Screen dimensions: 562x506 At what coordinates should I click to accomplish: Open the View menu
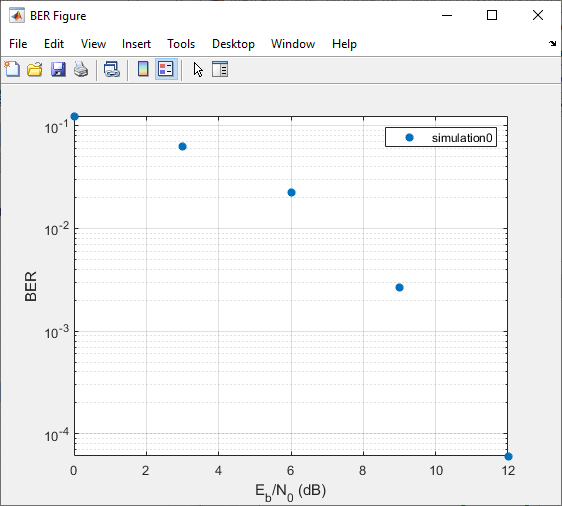click(x=93, y=44)
